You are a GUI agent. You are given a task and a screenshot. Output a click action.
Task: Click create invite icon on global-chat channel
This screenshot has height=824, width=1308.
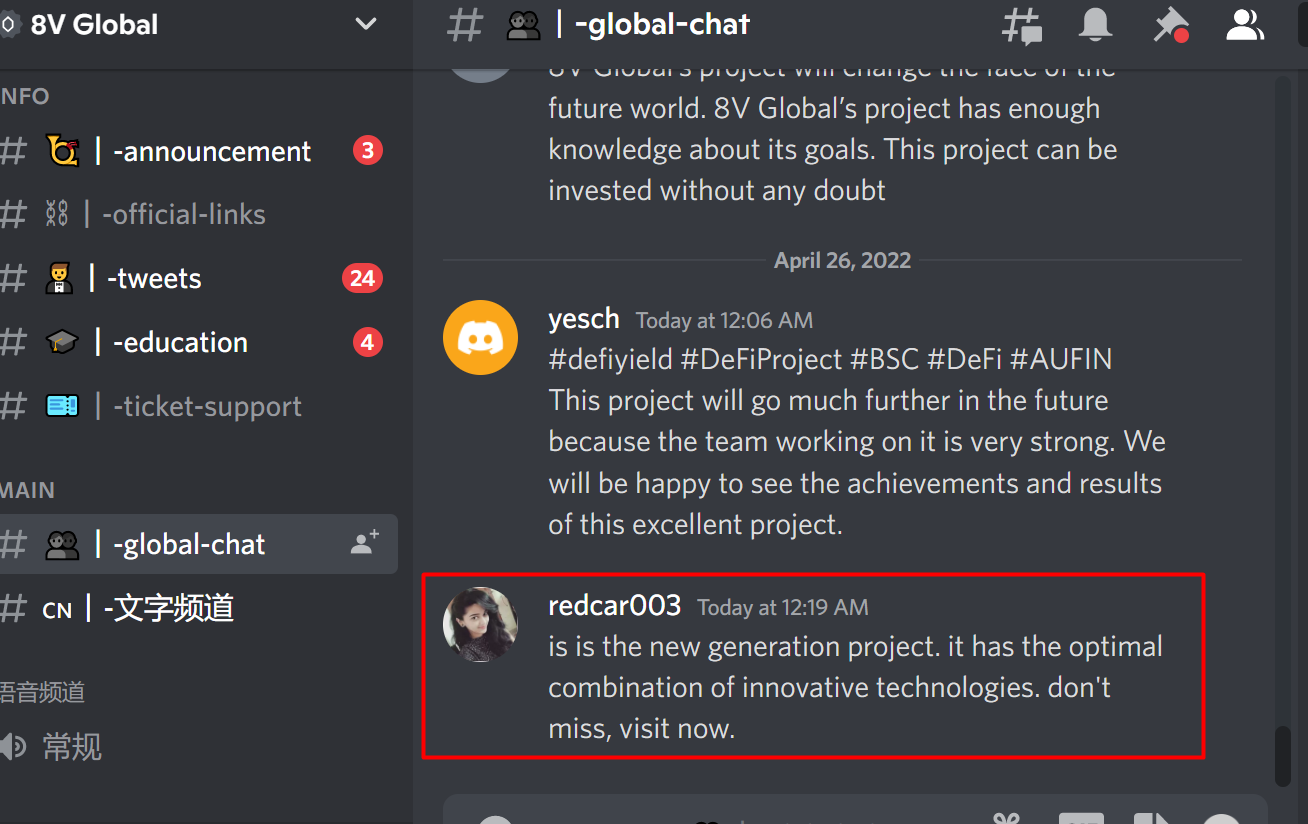365,543
